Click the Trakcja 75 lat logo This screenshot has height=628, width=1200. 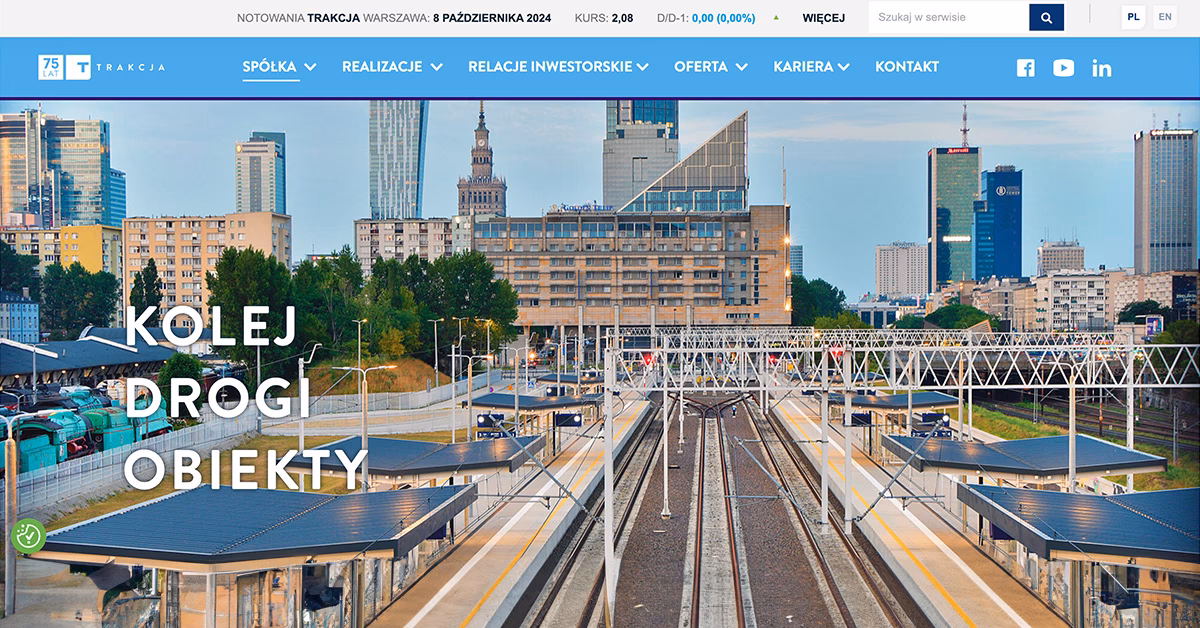coord(102,67)
